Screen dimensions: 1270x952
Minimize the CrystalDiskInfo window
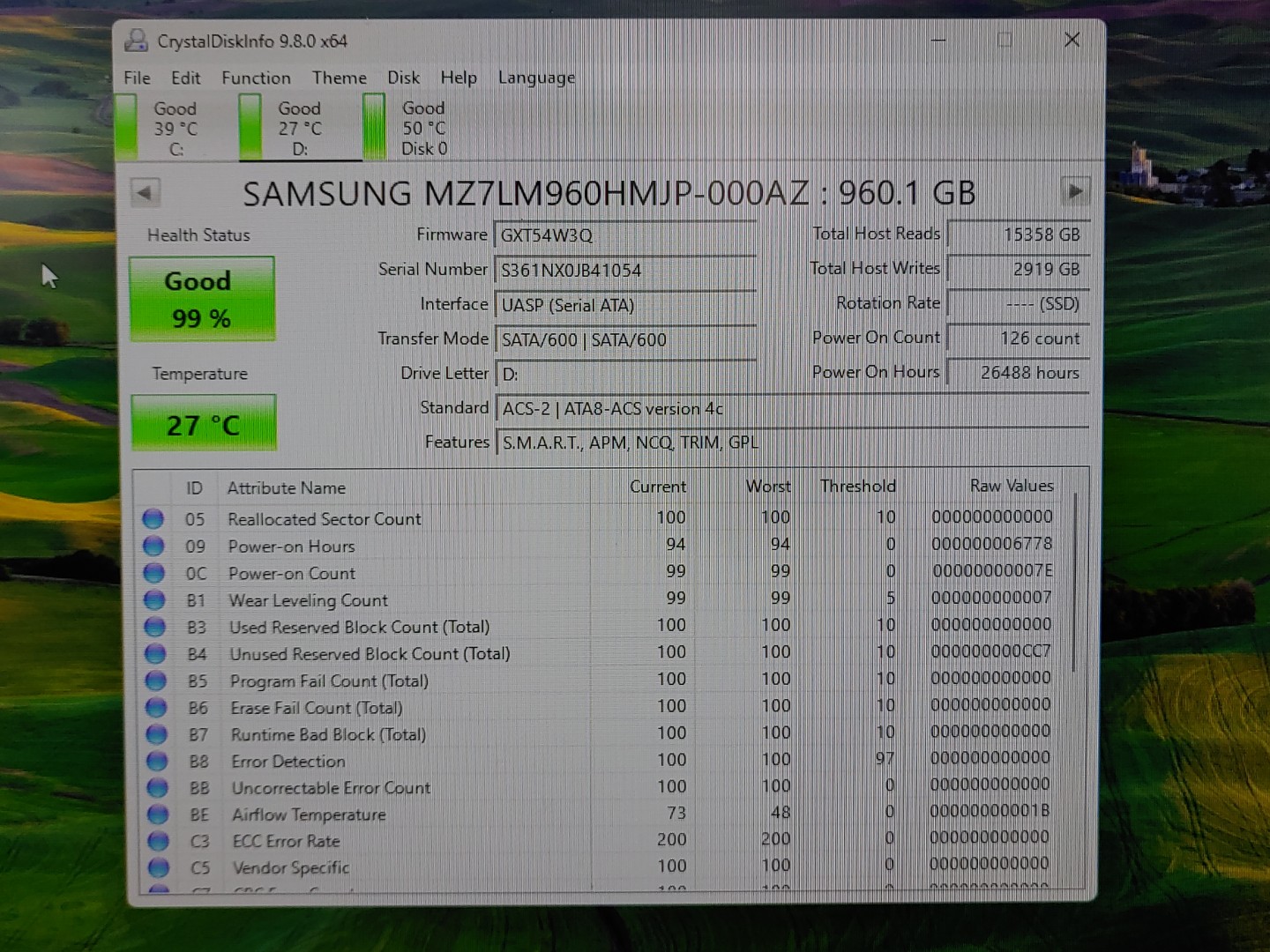938,41
